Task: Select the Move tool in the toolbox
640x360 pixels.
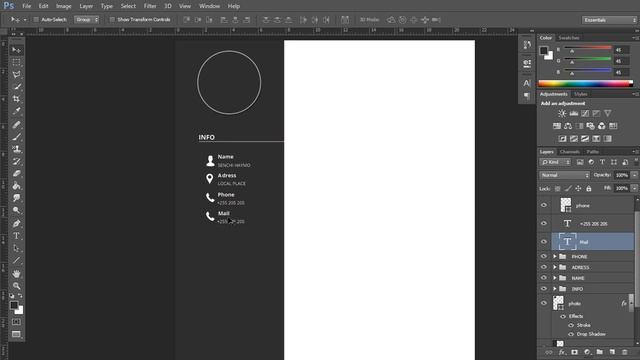Action: pyautogui.click(x=16, y=50)
